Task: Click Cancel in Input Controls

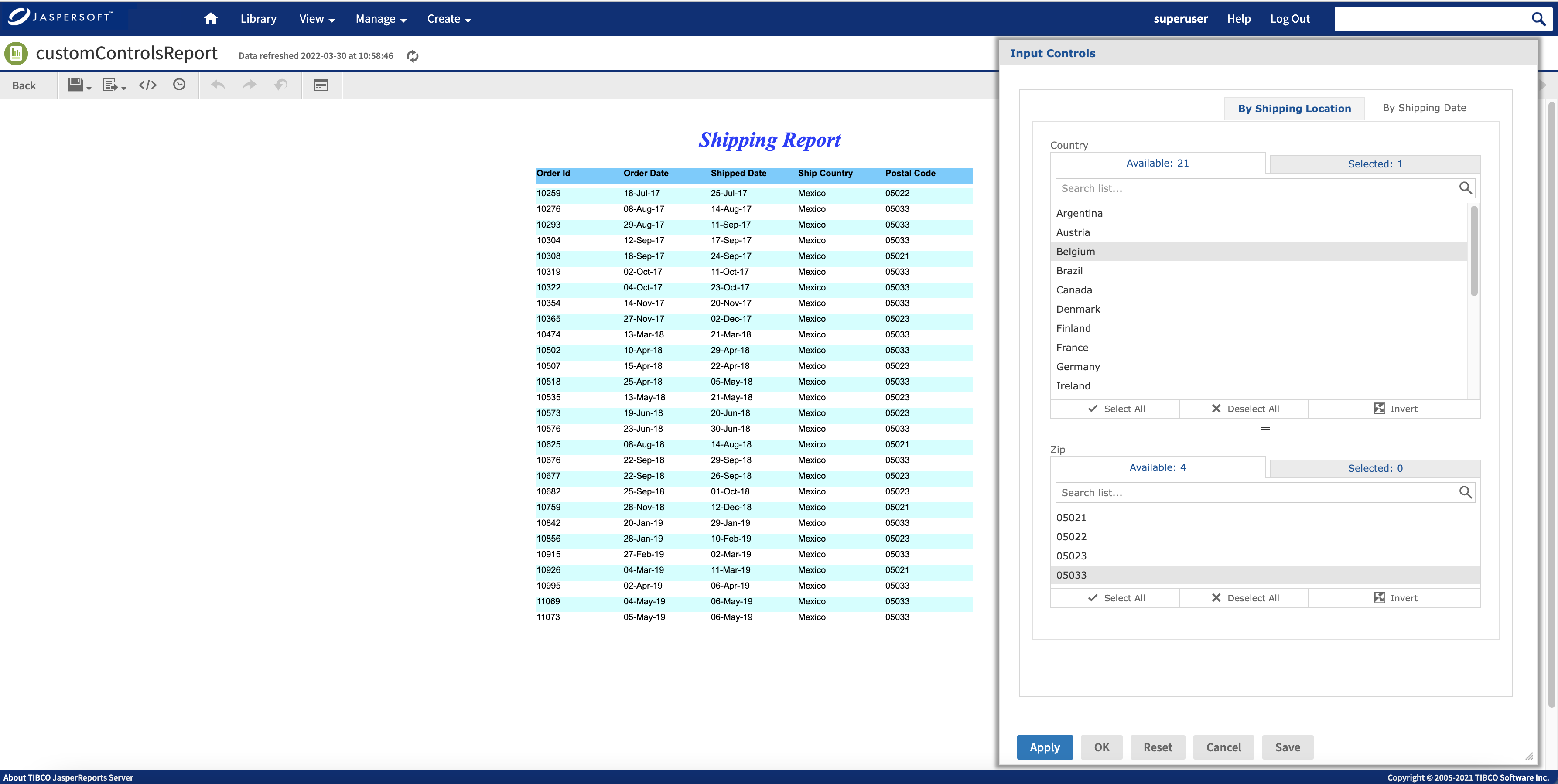Action: (x=1223, y=747)
